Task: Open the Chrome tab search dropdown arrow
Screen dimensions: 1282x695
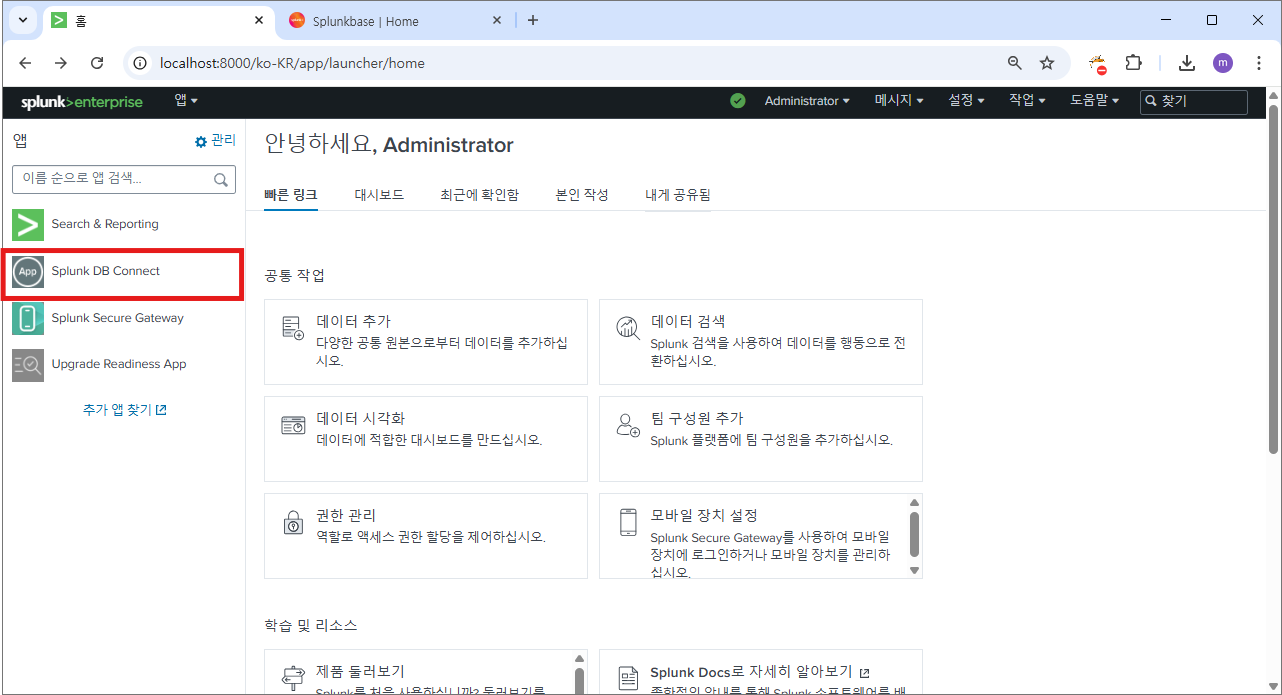Action: (22, 20)
